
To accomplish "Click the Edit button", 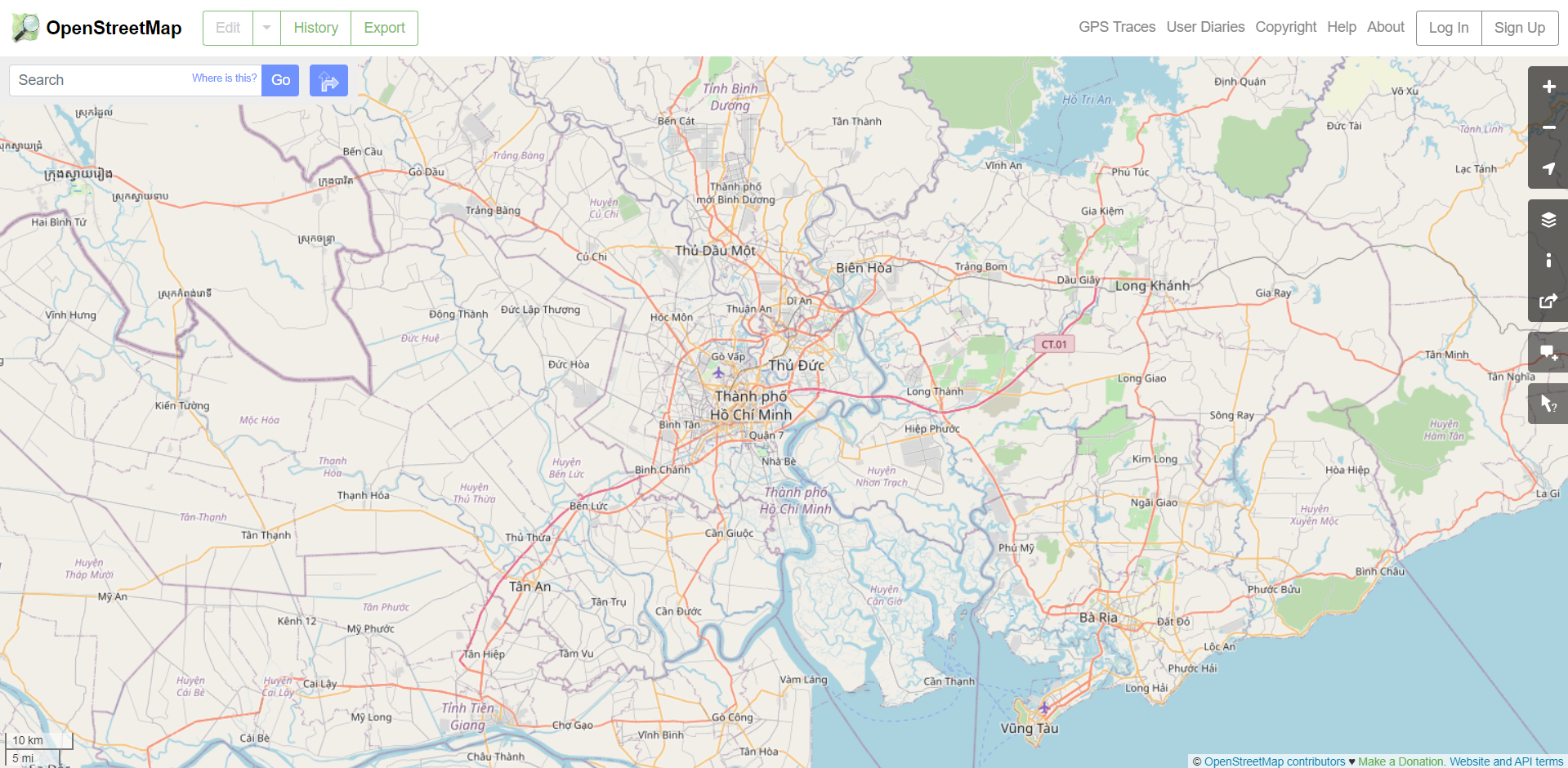I will tap(228, 28).
